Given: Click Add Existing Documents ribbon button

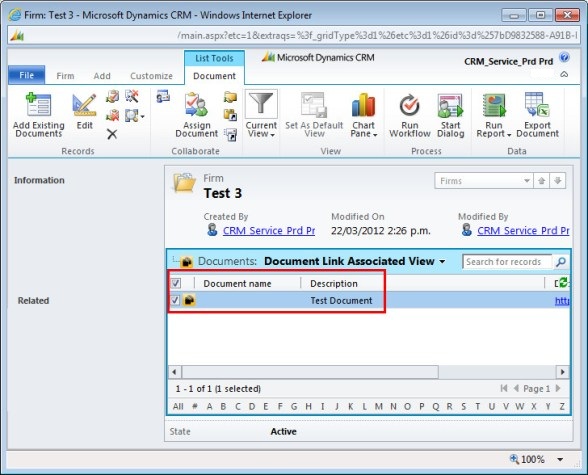Looking at the screenshot, I should coord(38,115).
